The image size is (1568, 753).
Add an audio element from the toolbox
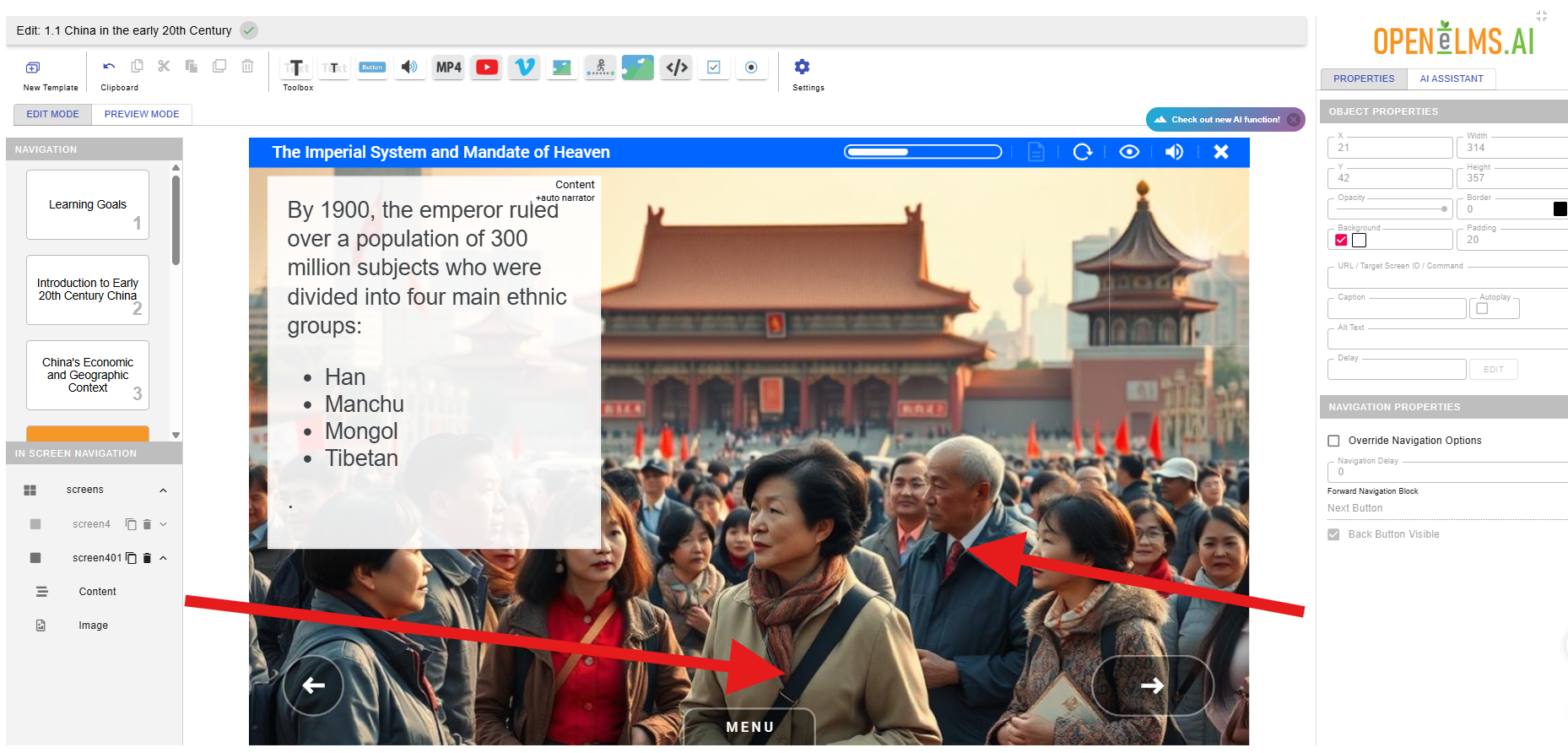coord(409,68)
